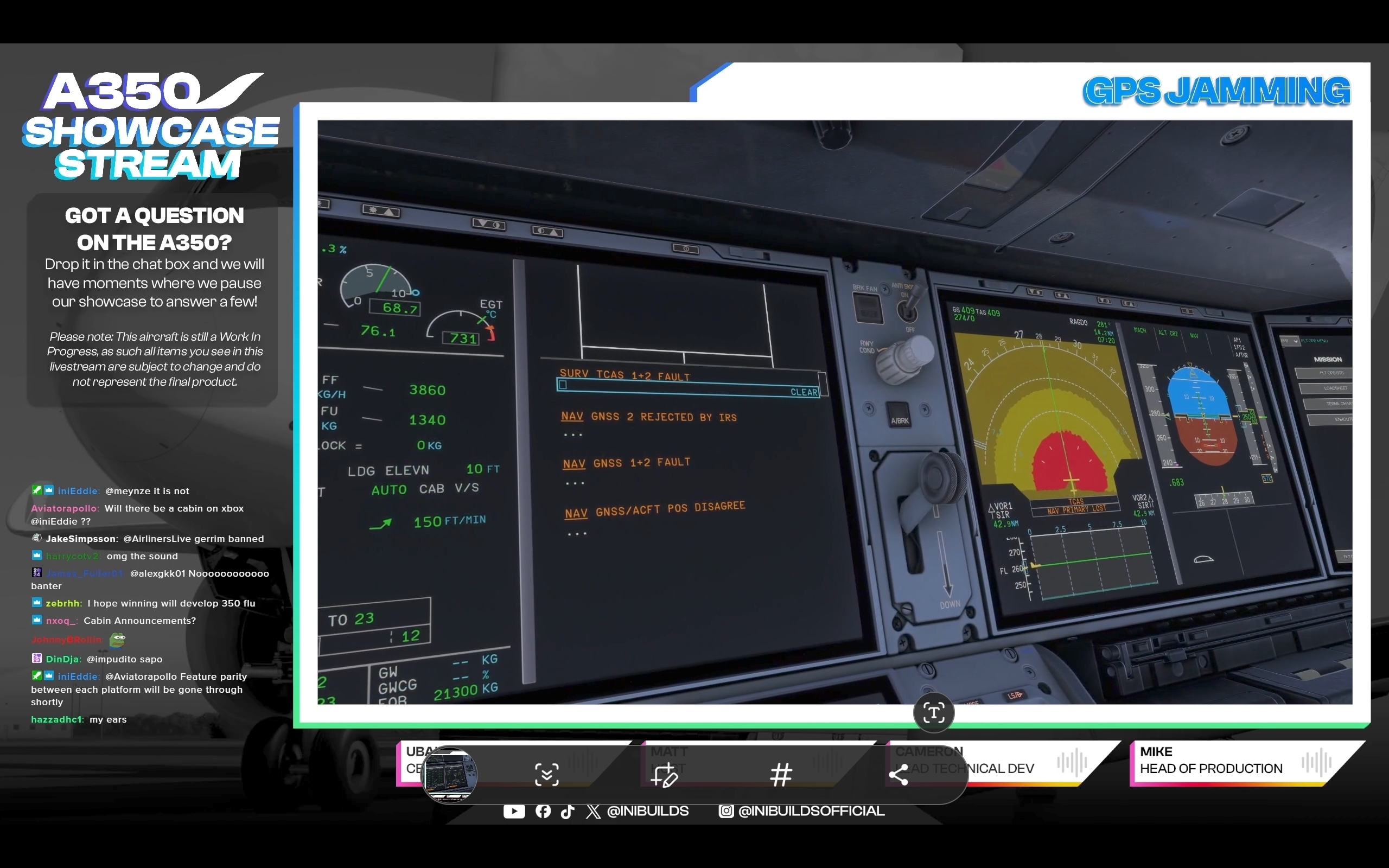Click the badge beside DinDja's chat name

[x=36, y=659]
